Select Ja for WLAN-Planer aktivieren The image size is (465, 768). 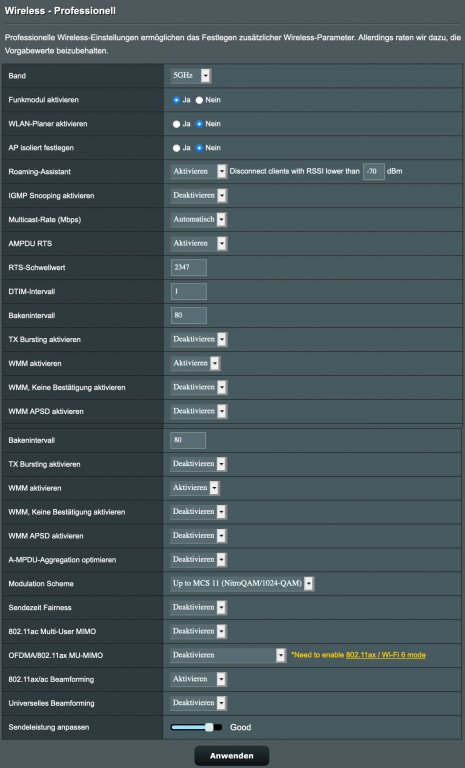coord(176,124)
